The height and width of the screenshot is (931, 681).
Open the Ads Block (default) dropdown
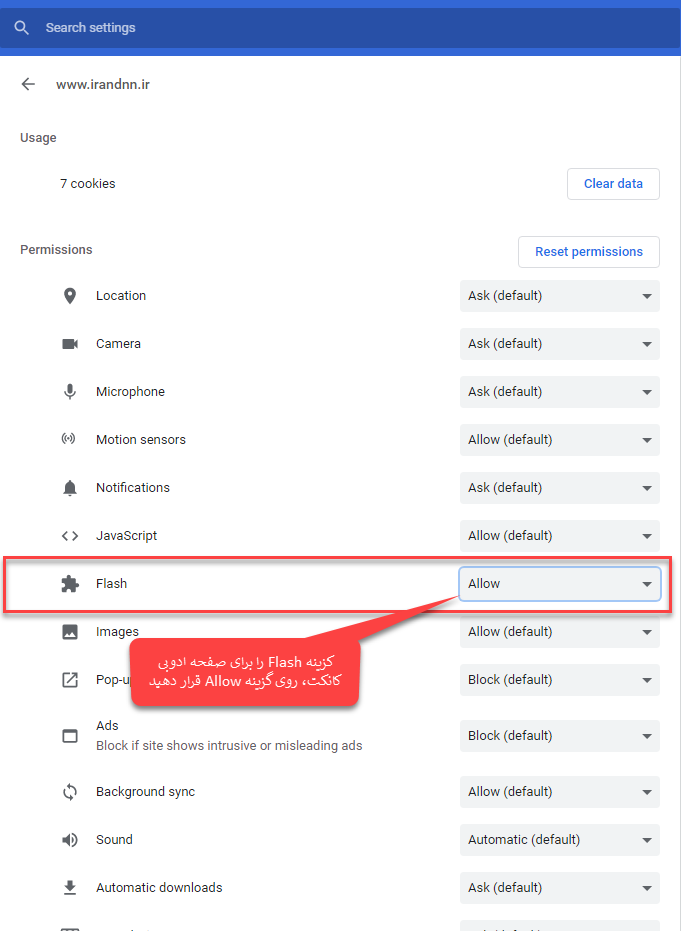[x=559, y=736]
